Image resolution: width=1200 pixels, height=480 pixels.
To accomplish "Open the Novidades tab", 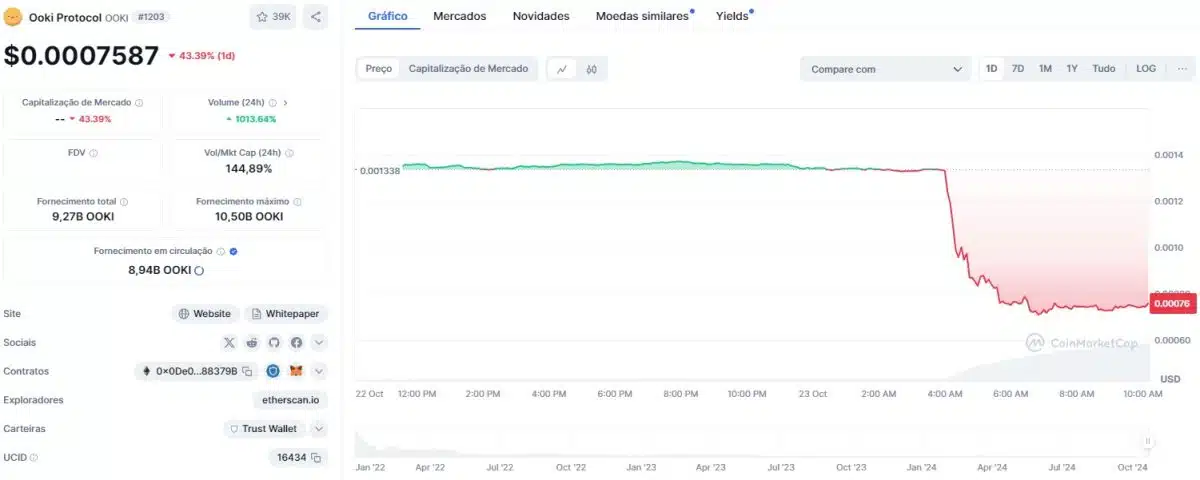I will 541,16.
